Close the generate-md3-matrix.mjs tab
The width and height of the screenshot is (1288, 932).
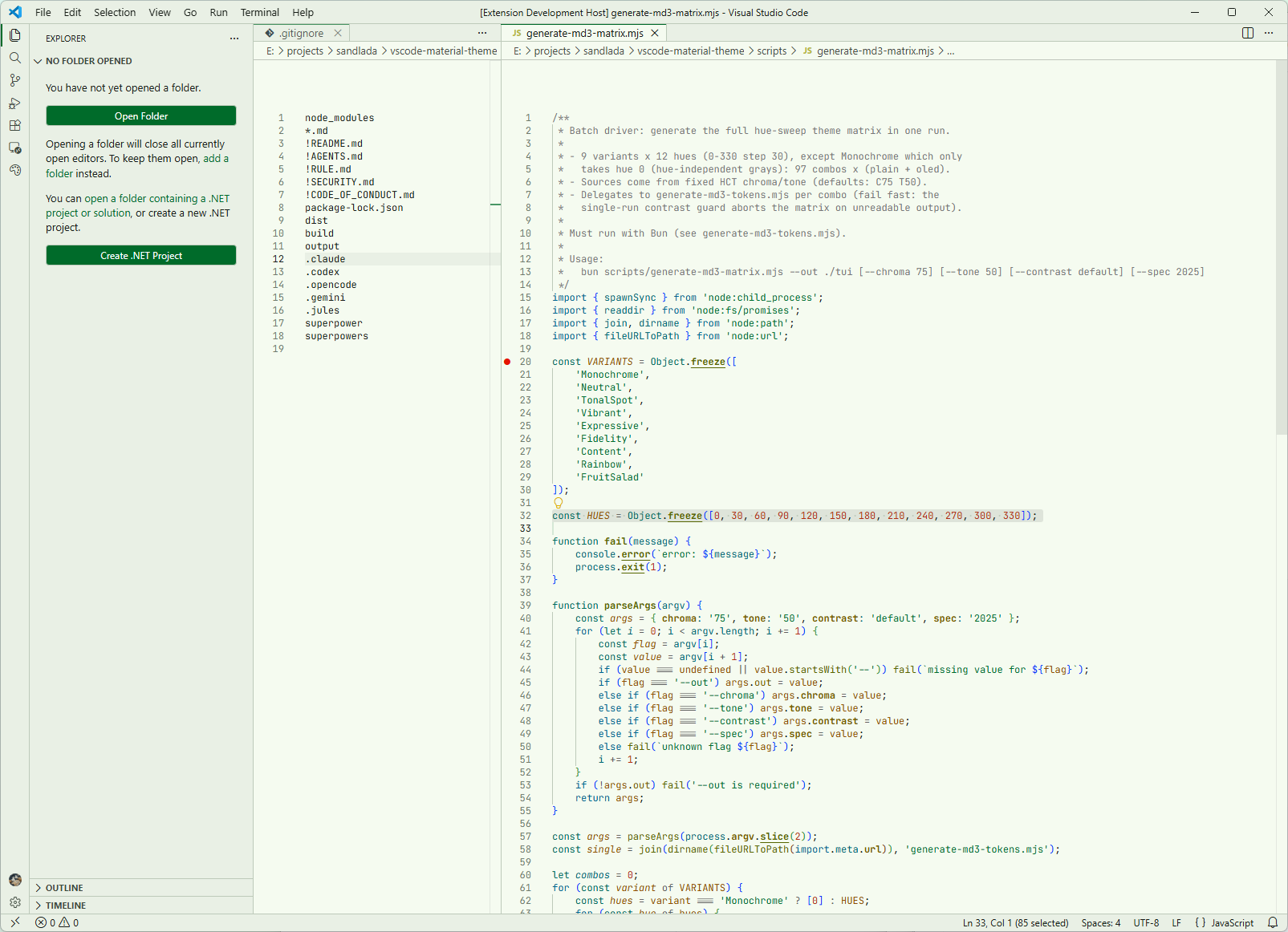point(655,33)
